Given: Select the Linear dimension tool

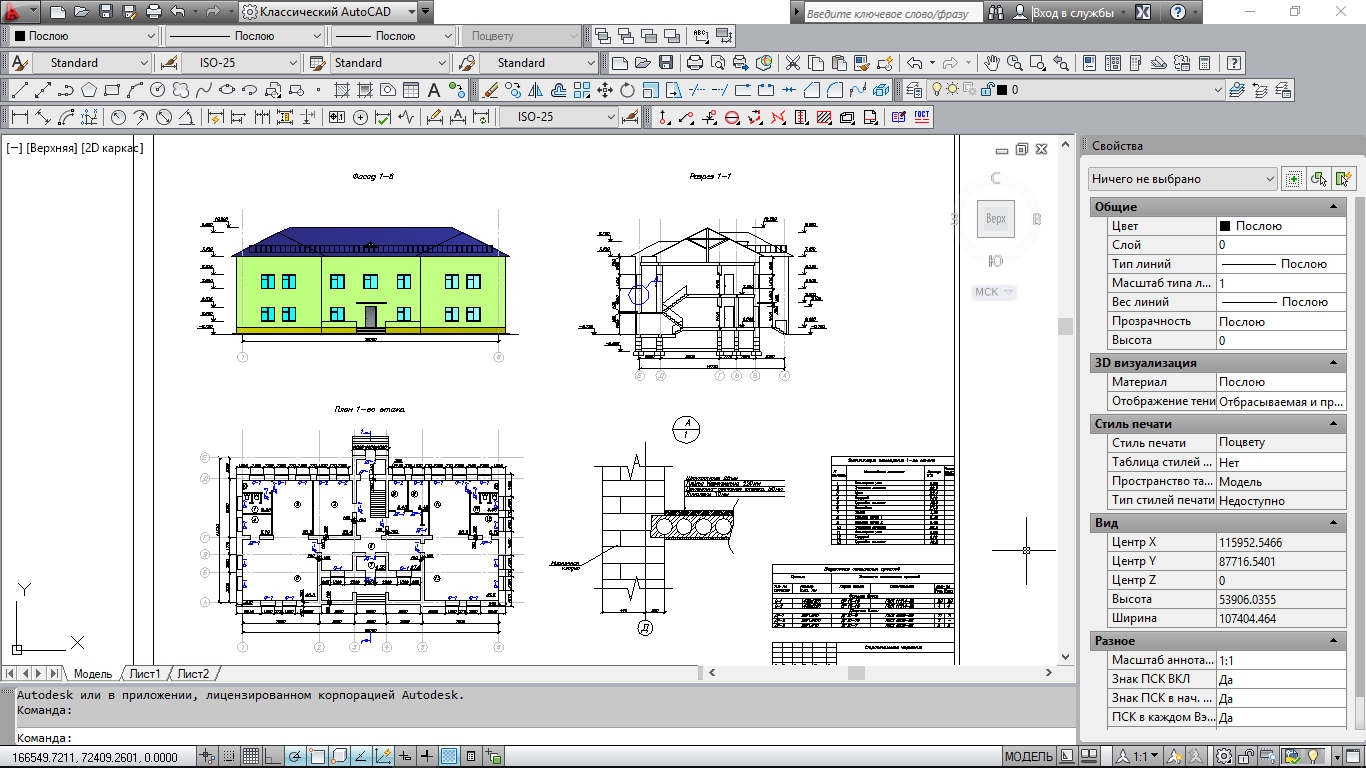Looking at the screenshot, I should click(x=19, y=117).
